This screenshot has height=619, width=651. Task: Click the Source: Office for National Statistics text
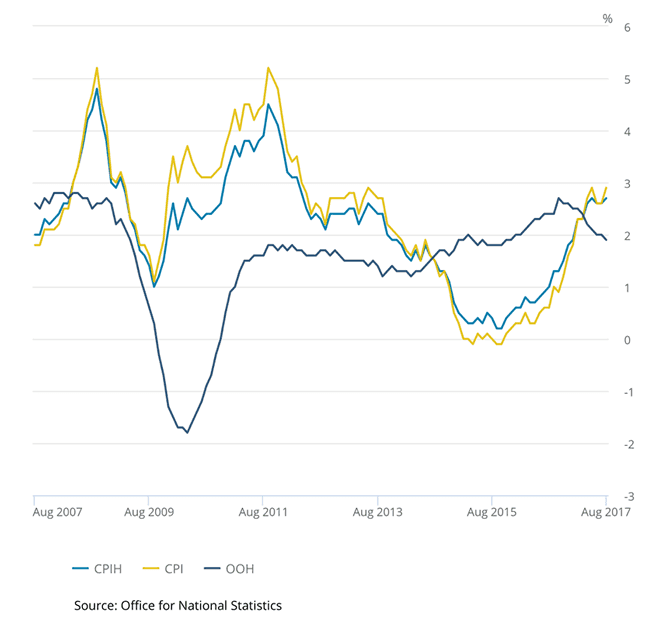[x=178, y=605]
